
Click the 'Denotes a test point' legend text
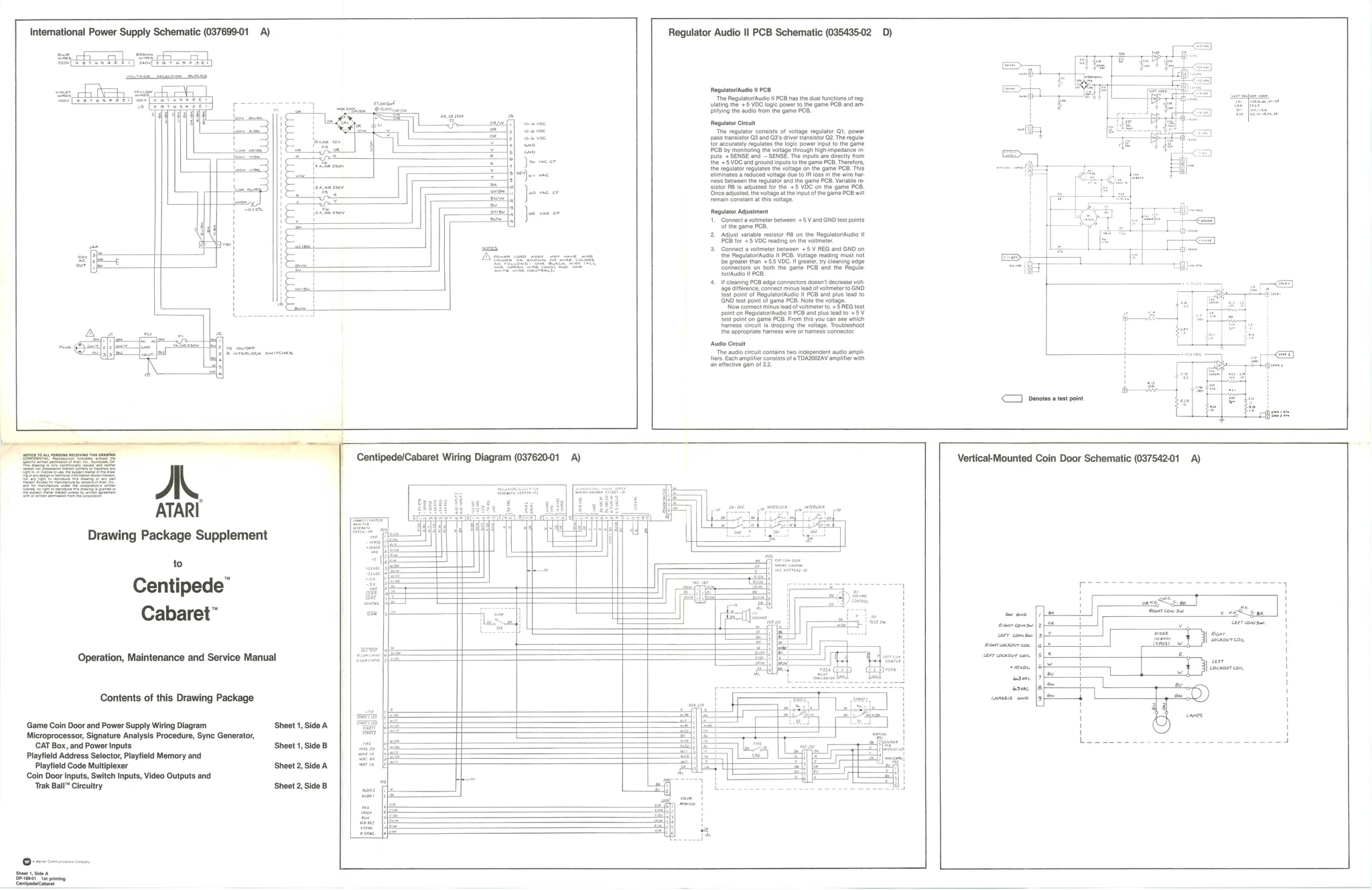pyautogui.click(x=1056, y=398)
